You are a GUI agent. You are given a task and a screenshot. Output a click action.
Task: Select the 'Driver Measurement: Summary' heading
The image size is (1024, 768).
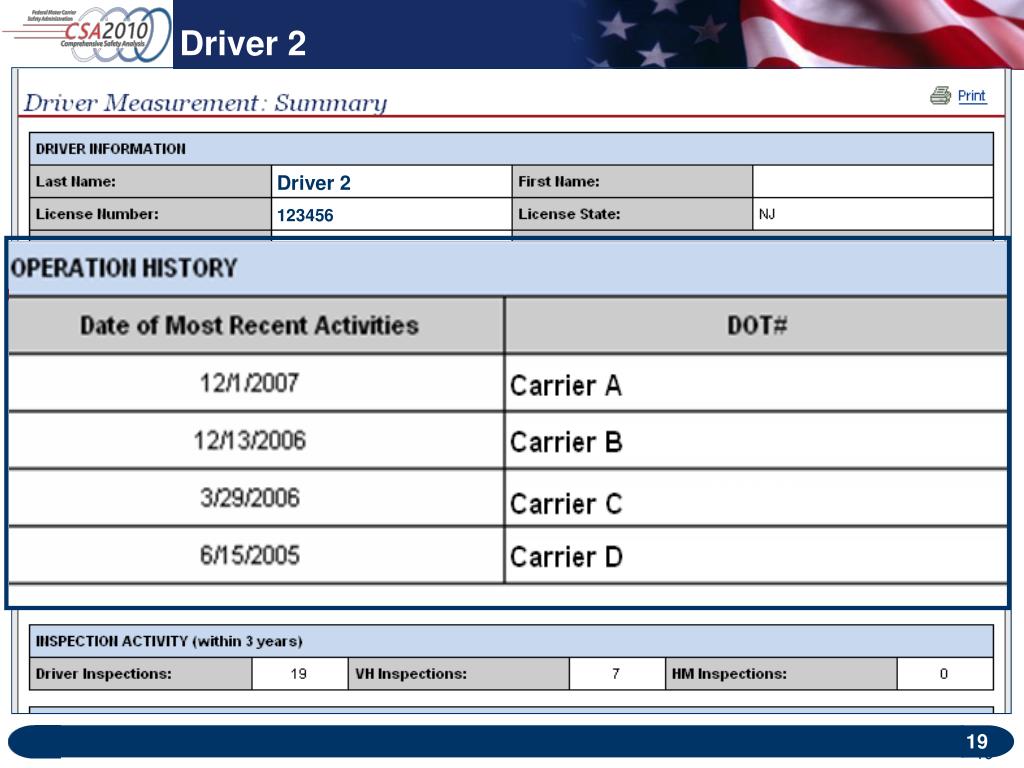click(205, 103)
